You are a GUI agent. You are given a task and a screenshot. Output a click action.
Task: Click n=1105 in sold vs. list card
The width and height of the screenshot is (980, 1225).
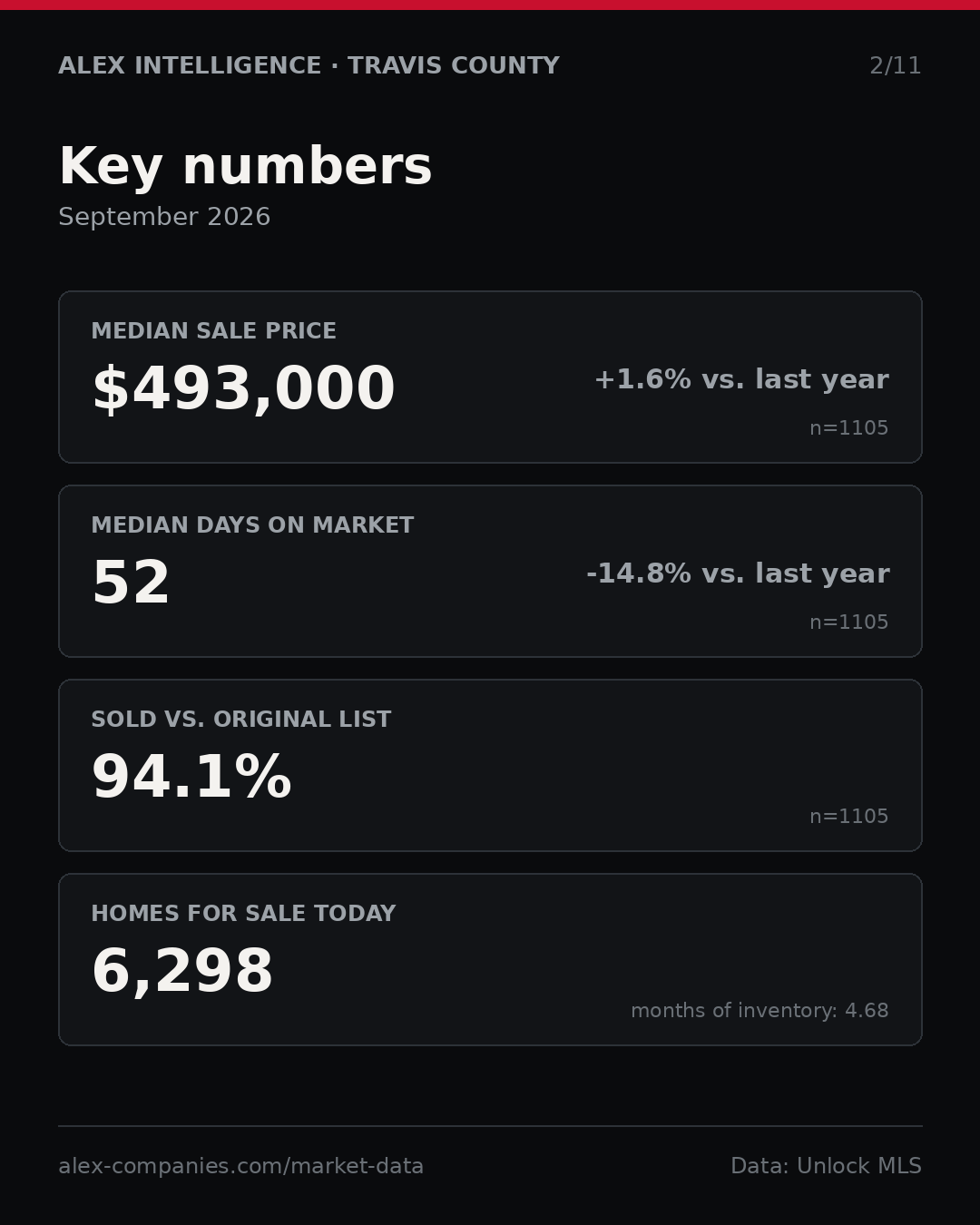coord(848,817)
